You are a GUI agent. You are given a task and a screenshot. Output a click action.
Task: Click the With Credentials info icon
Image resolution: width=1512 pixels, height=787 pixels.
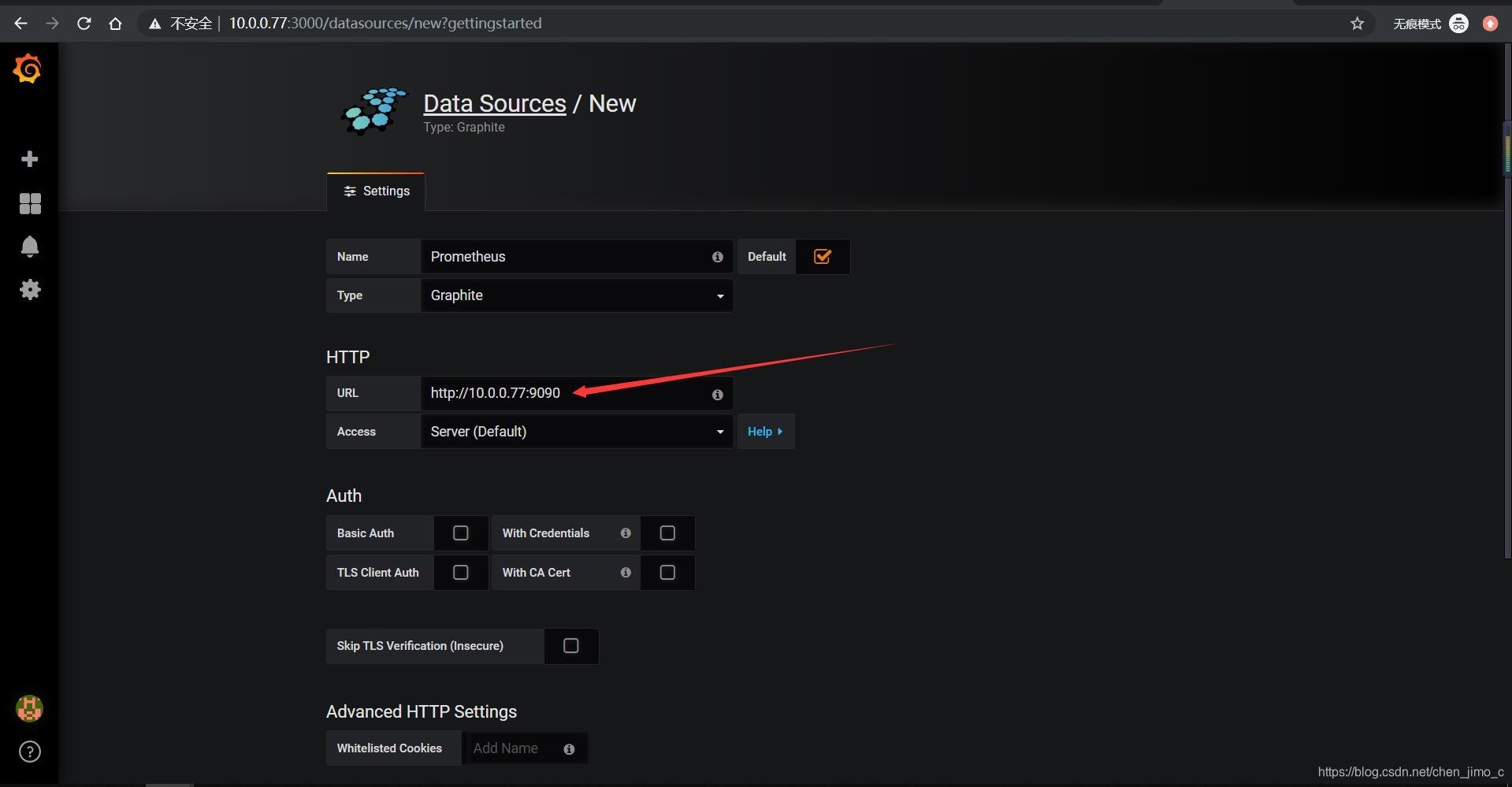click(626, 533)
